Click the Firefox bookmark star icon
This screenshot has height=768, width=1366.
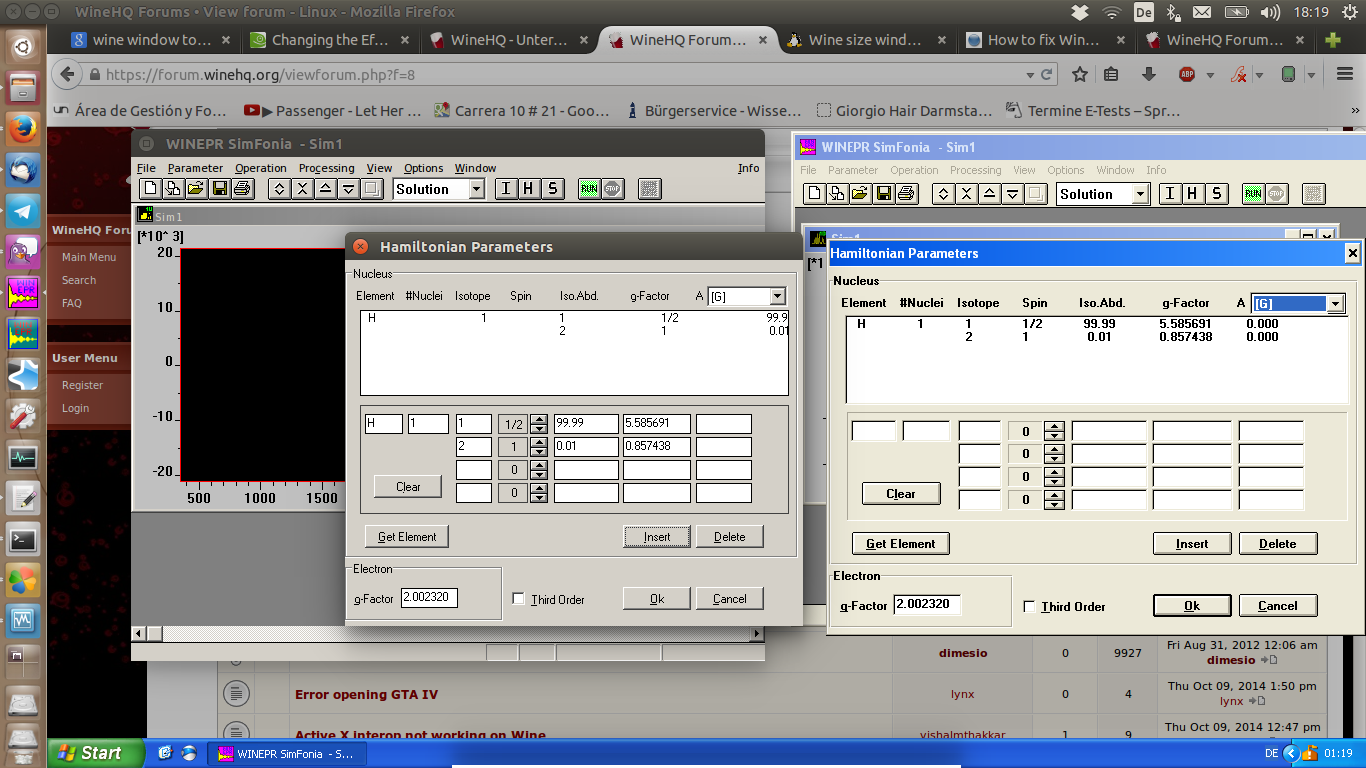(1080, 75)
